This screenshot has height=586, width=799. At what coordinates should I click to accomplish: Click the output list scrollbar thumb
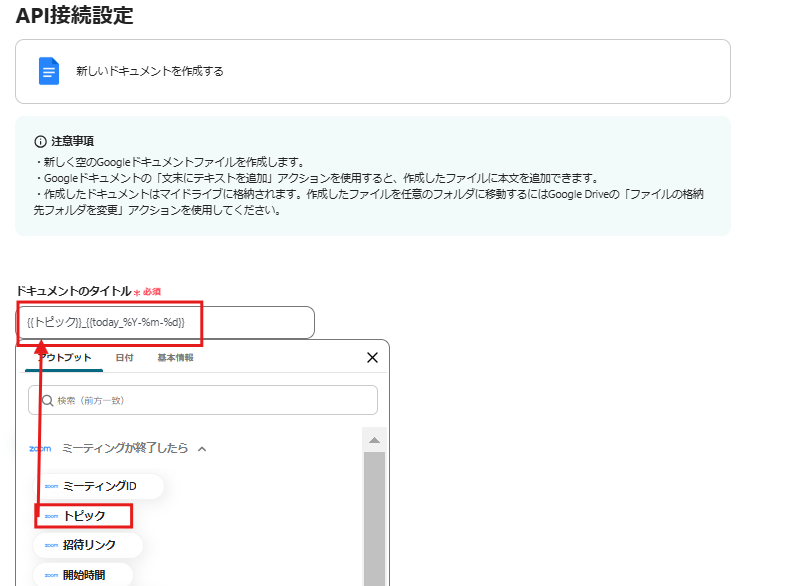pyautogui.click(x=375, y=519)
